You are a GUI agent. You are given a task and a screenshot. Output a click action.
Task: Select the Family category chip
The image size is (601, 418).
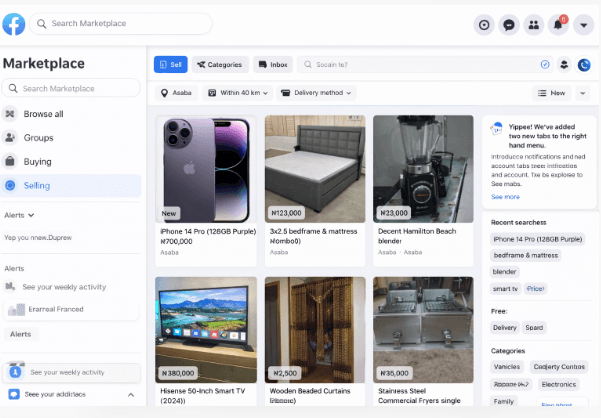pyautogui.click(x=504, y=401)
